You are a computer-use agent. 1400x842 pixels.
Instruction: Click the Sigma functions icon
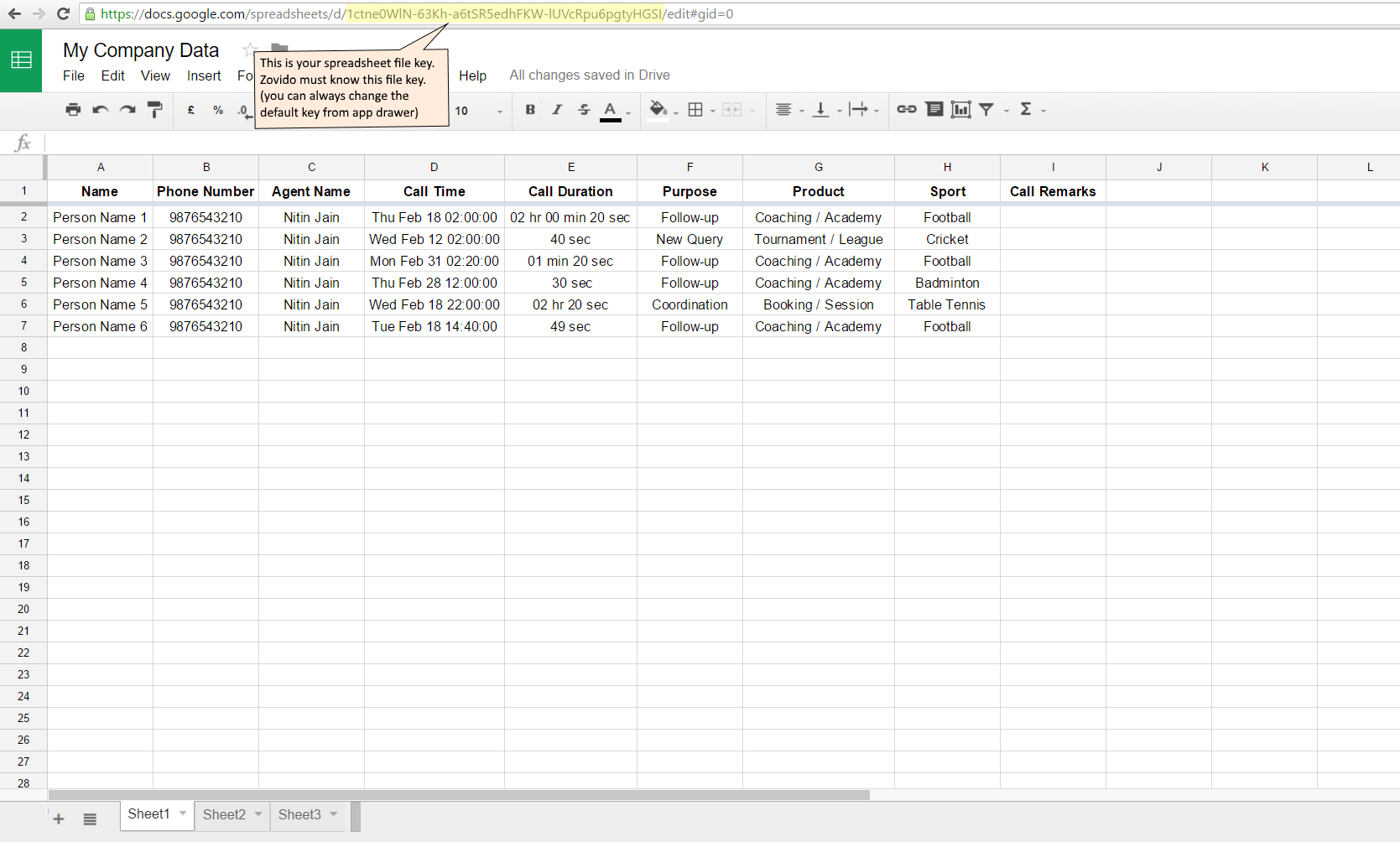(x=1025, y=110)
